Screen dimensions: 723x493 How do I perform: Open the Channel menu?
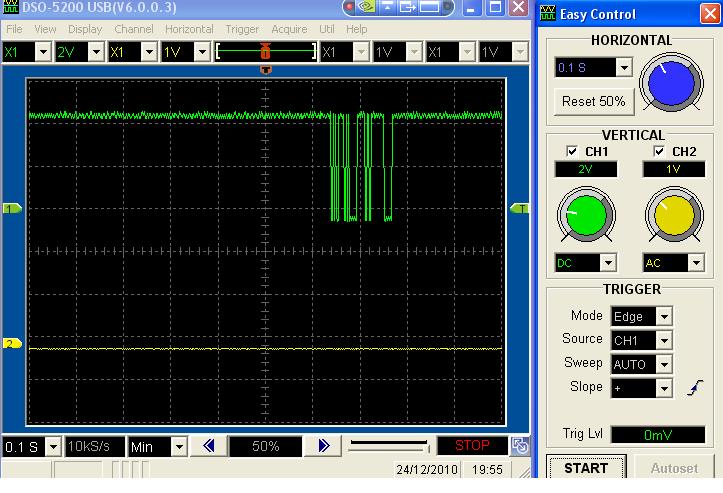coord(134,29)
